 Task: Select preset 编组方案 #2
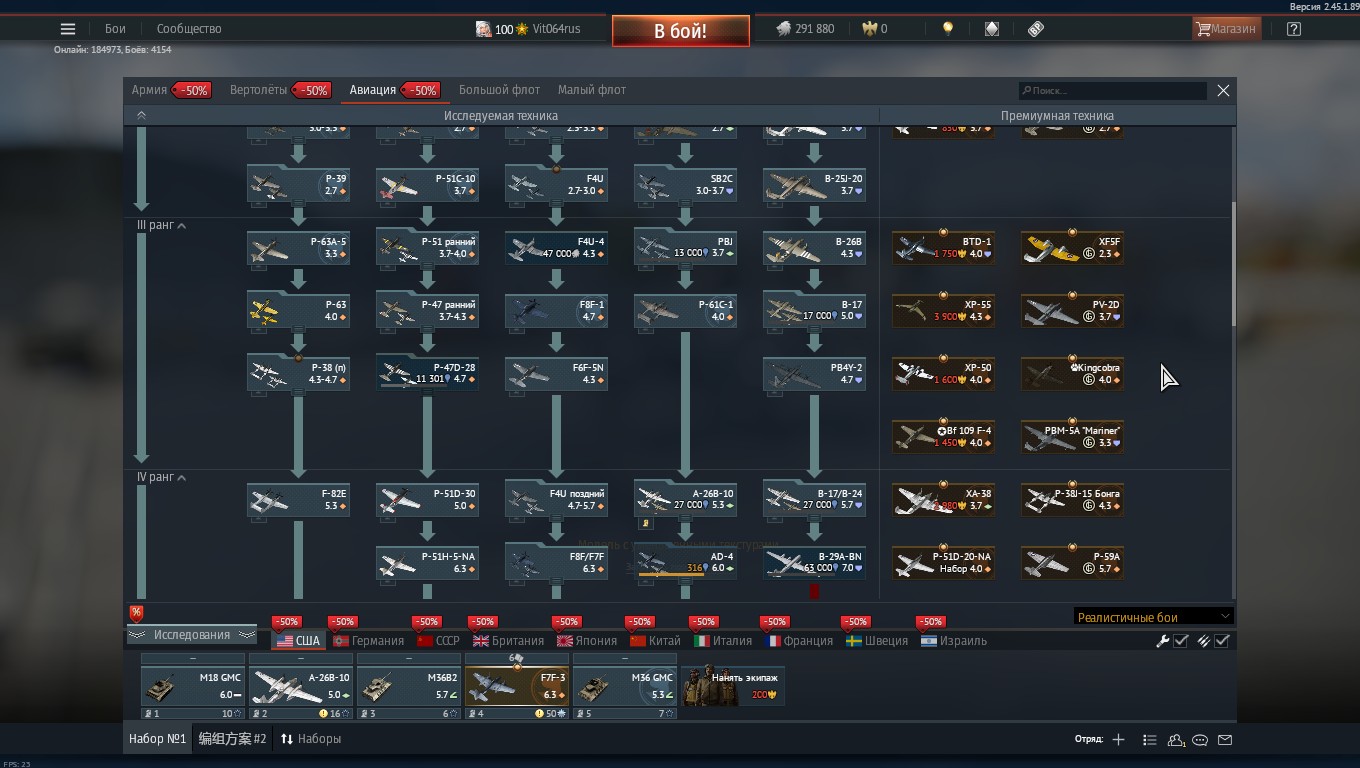pos(232,739)
